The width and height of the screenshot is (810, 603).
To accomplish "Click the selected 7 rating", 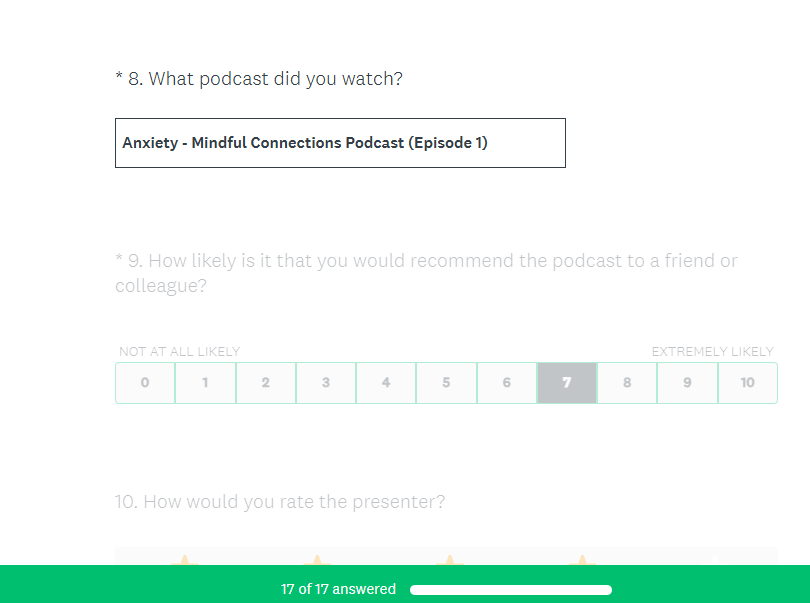I will pyautogui.click(x=567, y=383).
